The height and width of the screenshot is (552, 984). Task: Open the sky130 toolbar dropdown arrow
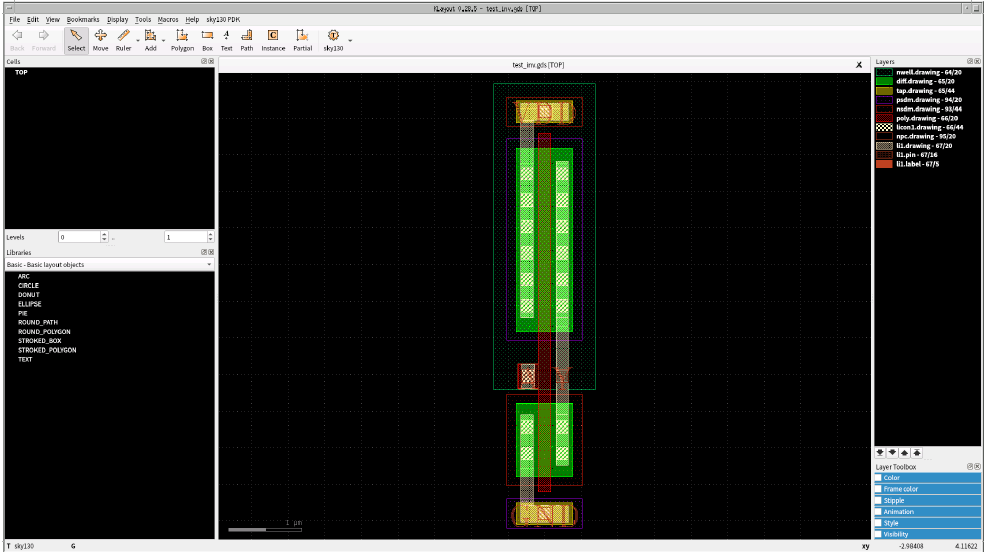click(x=350, y=41)
